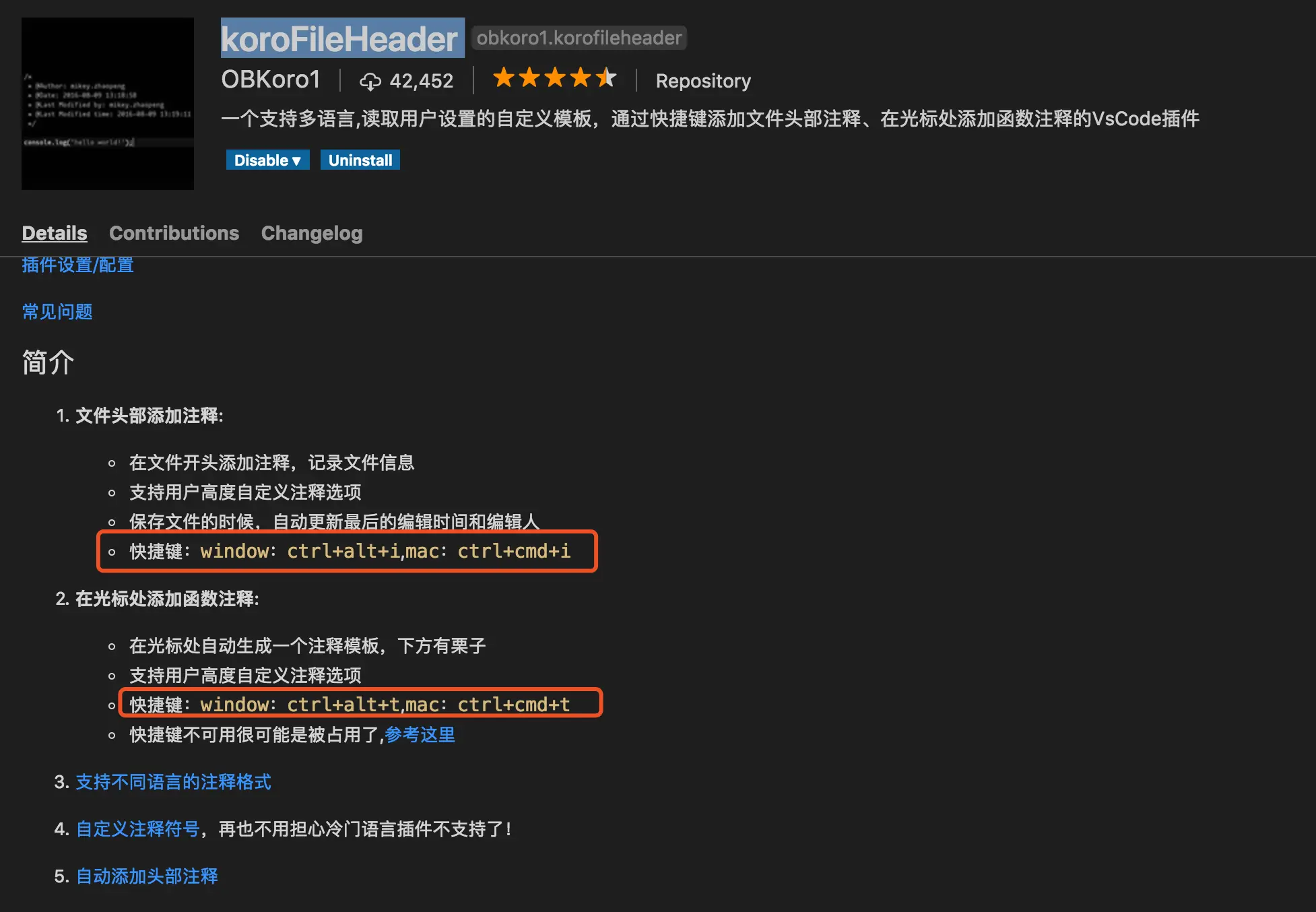1316x912 pixels.
Task: Switch to the Contributions tab
Action: [x=174, y=233]
